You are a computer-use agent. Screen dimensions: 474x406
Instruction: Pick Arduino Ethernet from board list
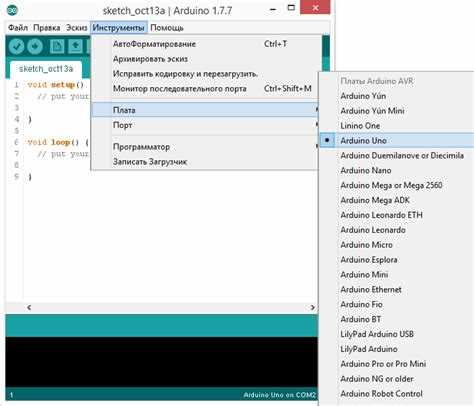pyautogui.click(x=397, y=289)
